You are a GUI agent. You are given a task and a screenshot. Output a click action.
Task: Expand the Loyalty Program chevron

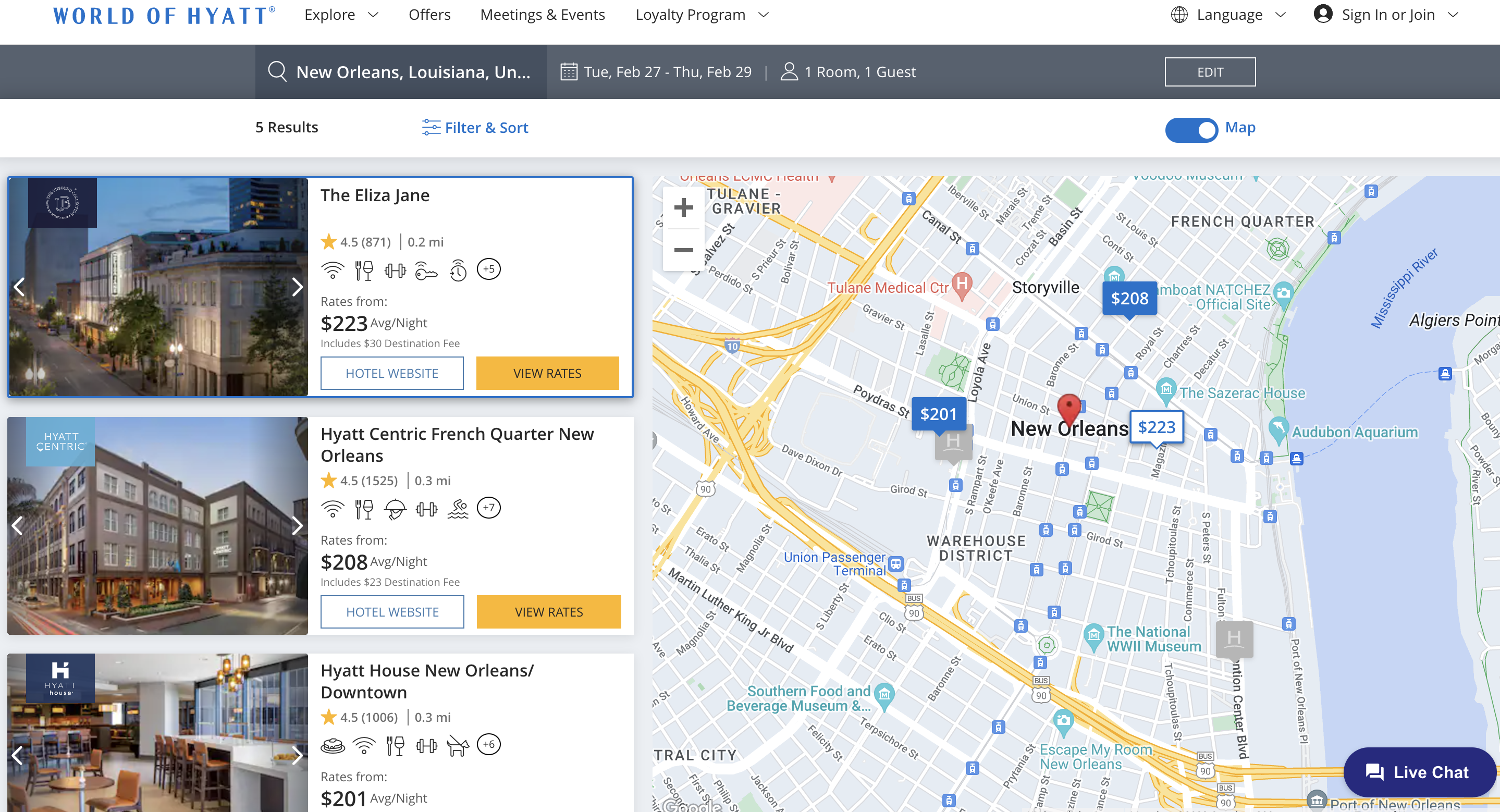click(764, 15)
